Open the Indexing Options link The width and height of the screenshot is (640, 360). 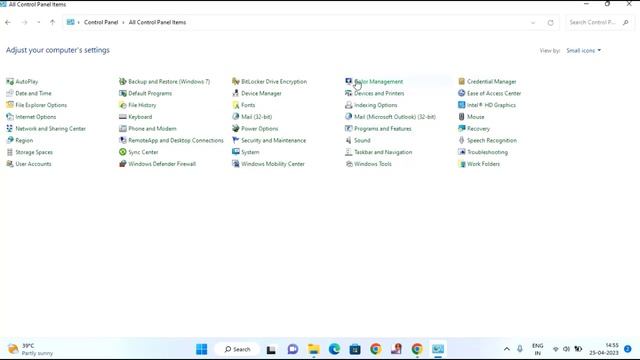(x=376, y=105)
